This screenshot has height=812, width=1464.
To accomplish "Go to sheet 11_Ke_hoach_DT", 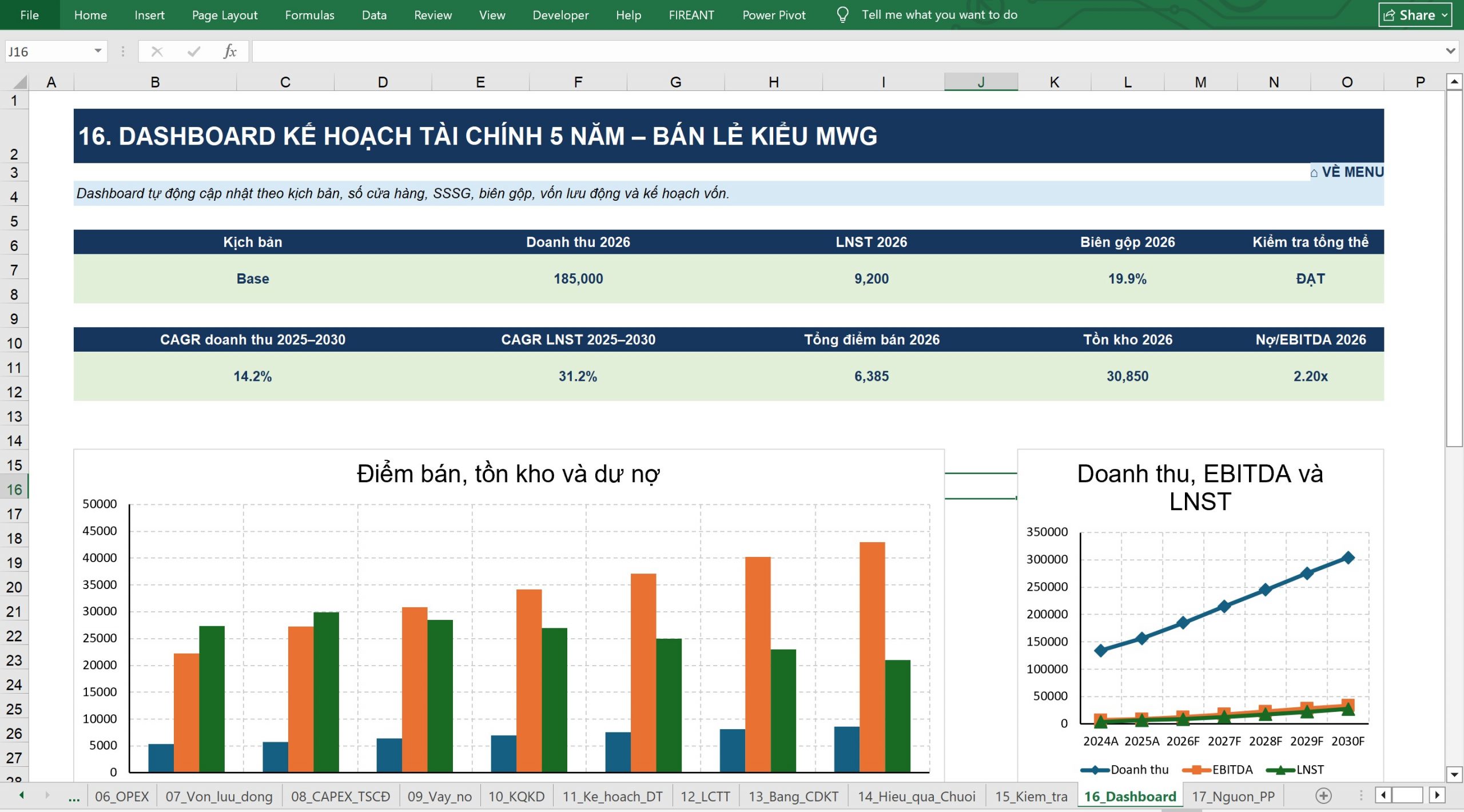I will click(612, 796).
